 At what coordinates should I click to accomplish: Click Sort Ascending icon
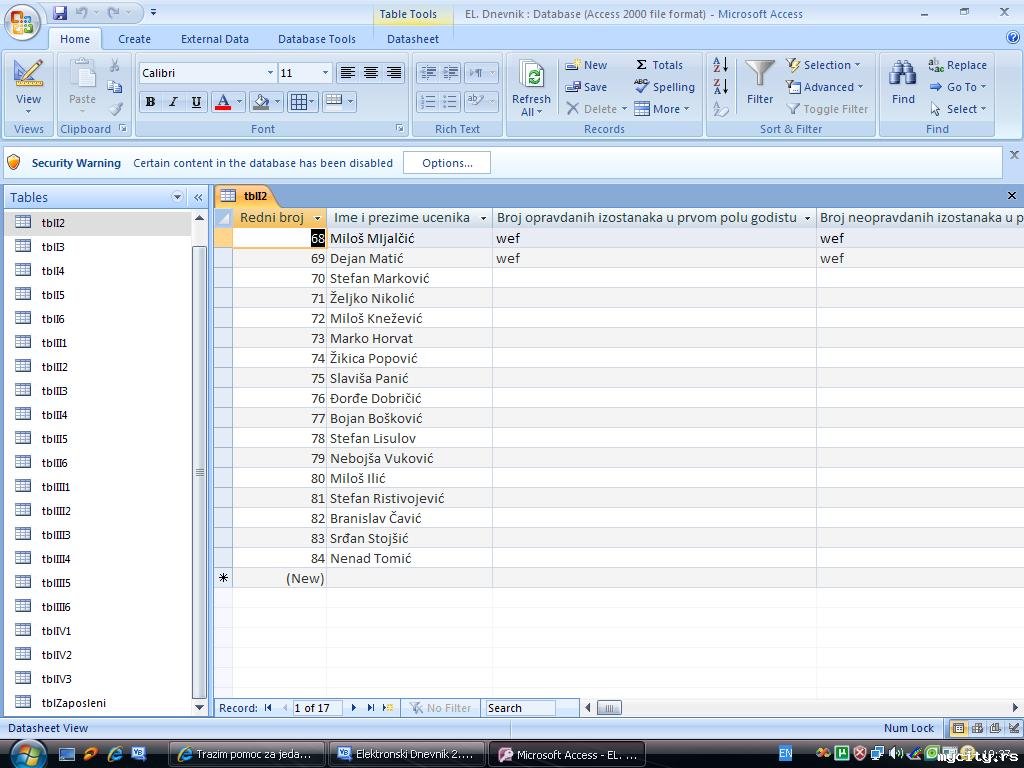[x=720, y=66]
